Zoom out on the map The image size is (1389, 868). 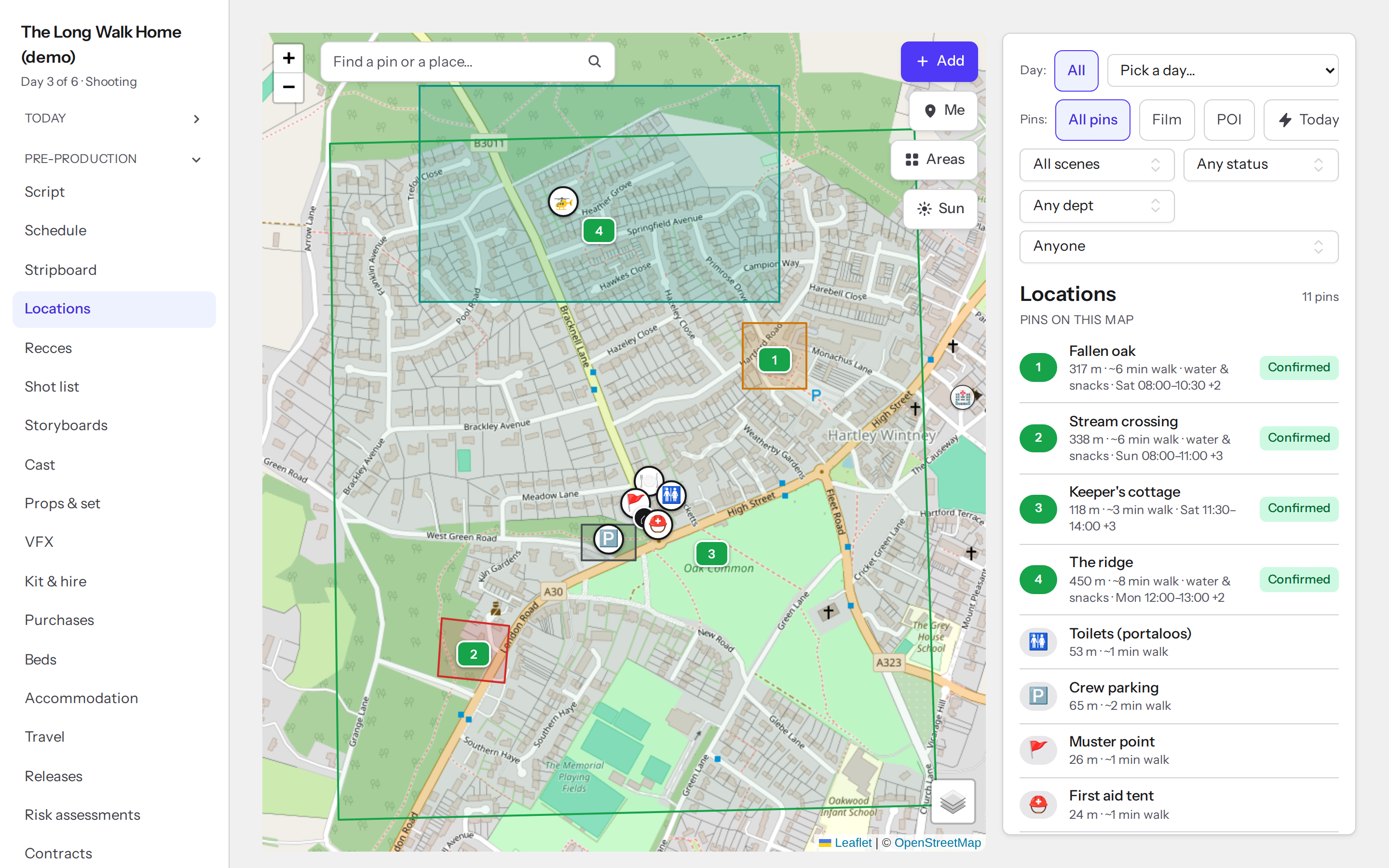(x=289, y=87)
